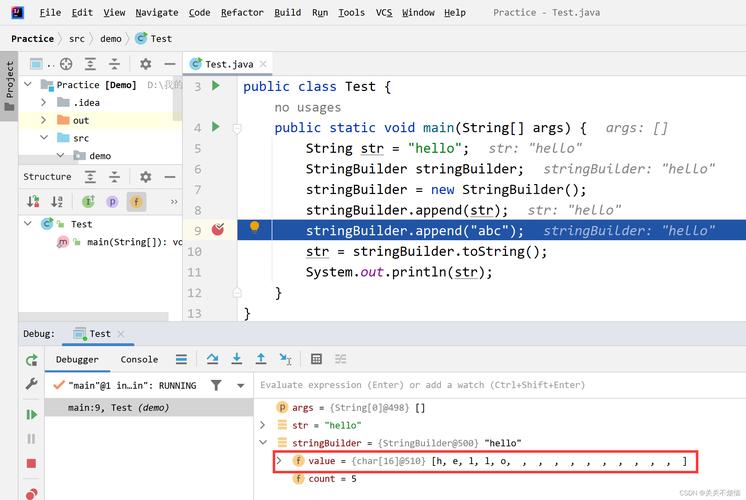Click the run gutter arrow beside main method
This screenshot has width=746, height=500.
215,128
